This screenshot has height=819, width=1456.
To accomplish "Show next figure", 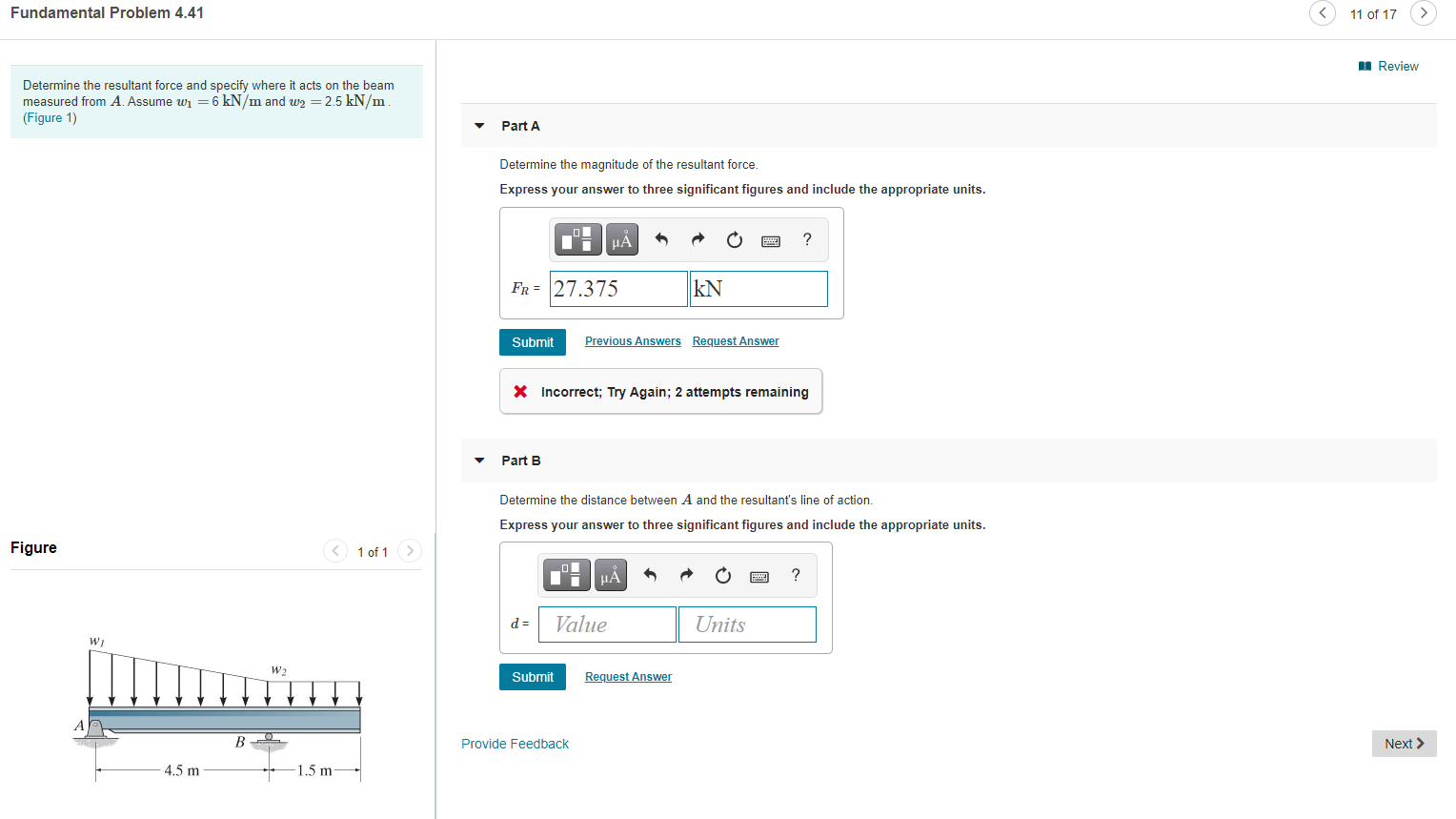I will pos(410,551).
